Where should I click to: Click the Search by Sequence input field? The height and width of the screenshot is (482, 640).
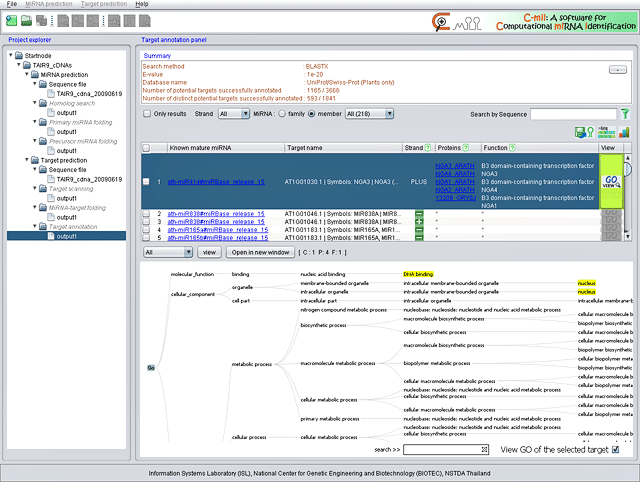click(x=573, y=114)
